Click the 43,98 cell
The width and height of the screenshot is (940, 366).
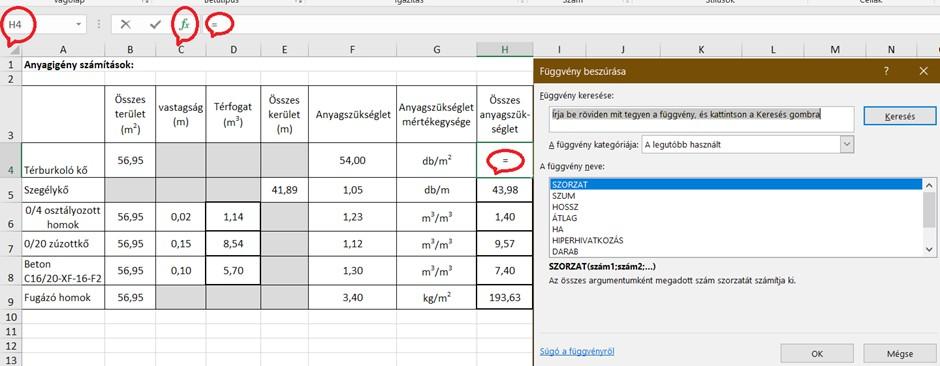505,190
